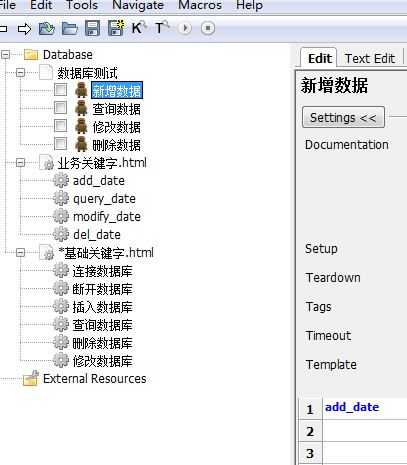
Task: Click the gear icon beside add_date keyword
Action: pos(61,180)
